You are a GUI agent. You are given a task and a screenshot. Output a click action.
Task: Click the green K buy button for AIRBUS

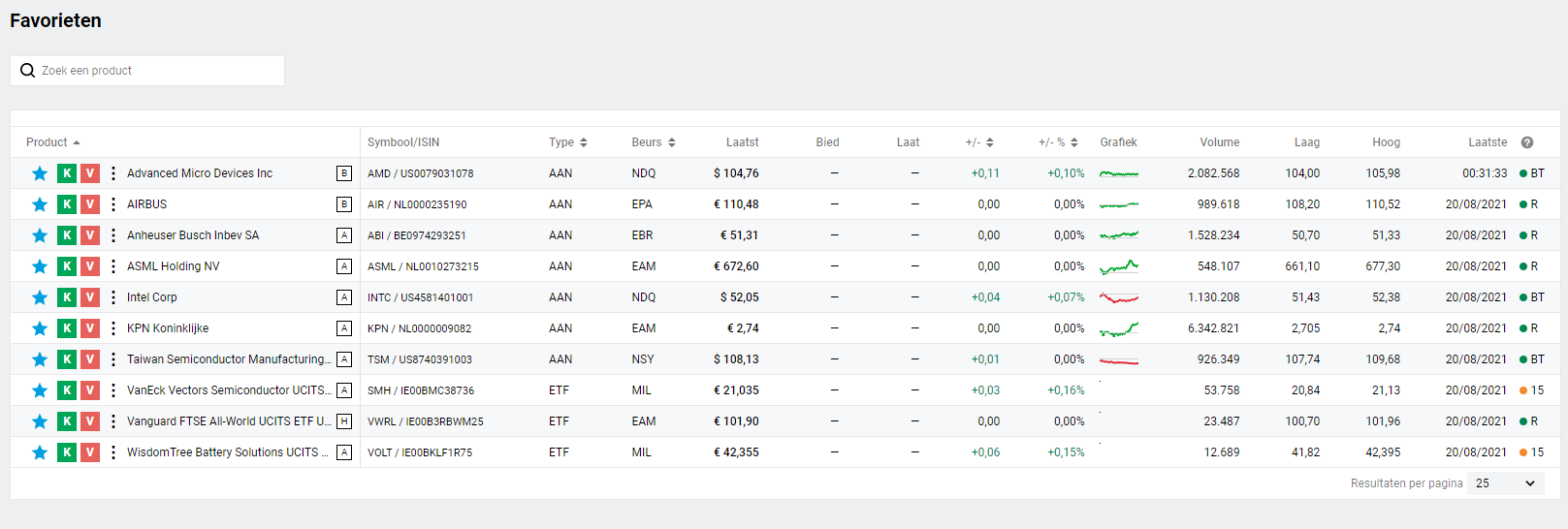coord(67,204)
